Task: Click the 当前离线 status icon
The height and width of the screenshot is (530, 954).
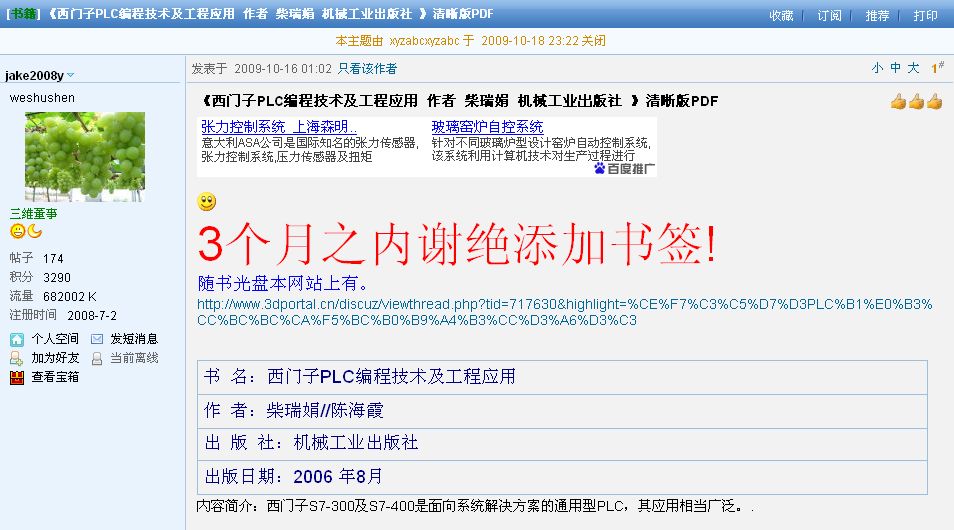Action: point(97,358)
